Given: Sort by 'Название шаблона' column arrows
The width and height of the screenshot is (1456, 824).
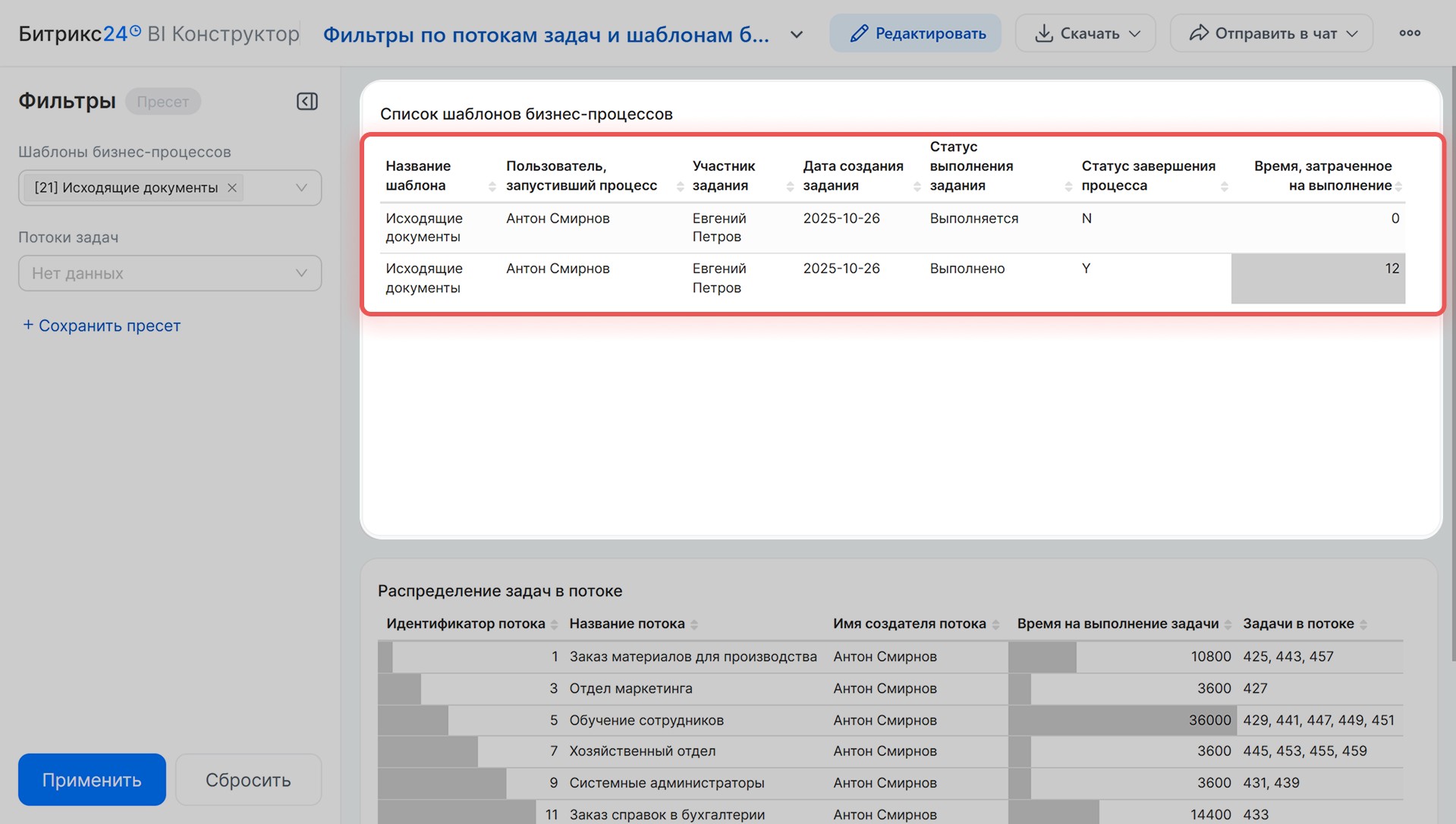Looking at the screenshot, I should 492,187.
